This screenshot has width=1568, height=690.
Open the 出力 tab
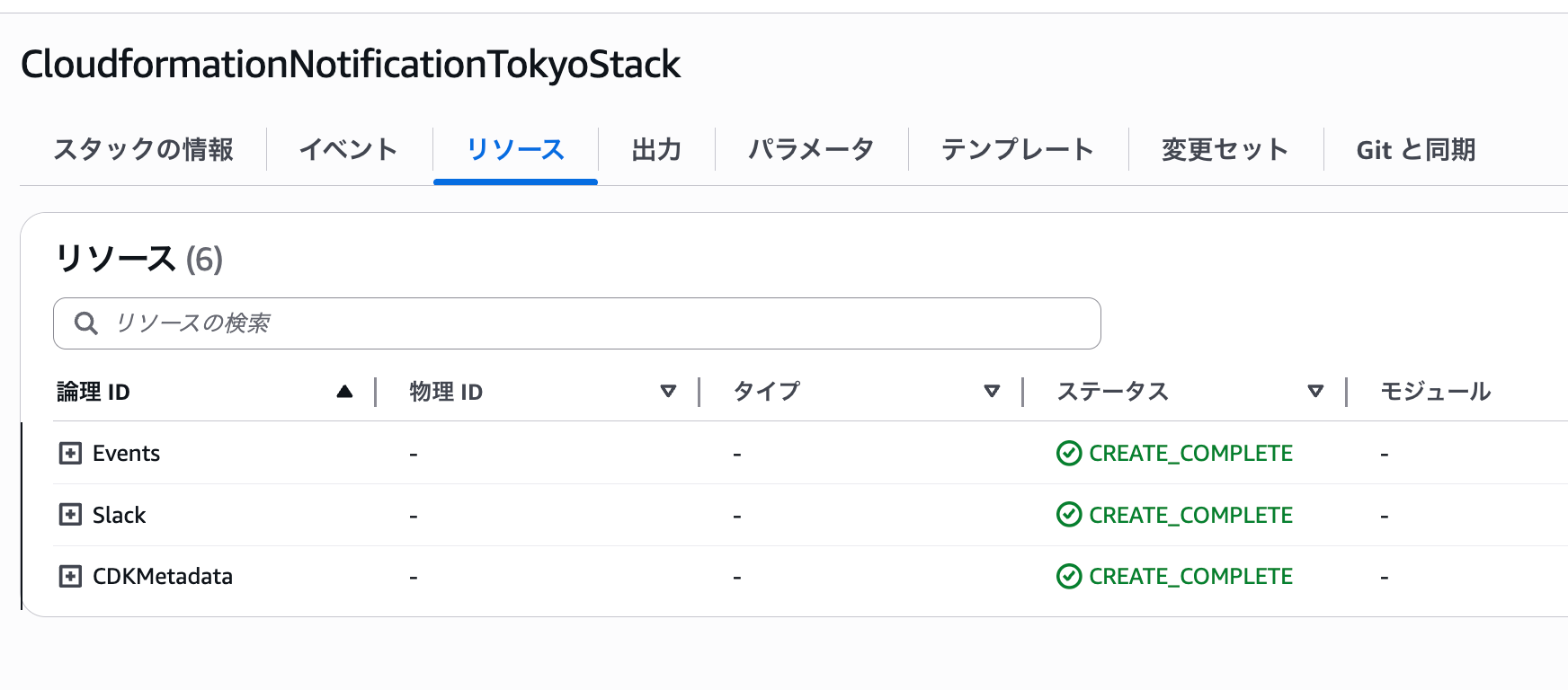(x=656, y=149)
